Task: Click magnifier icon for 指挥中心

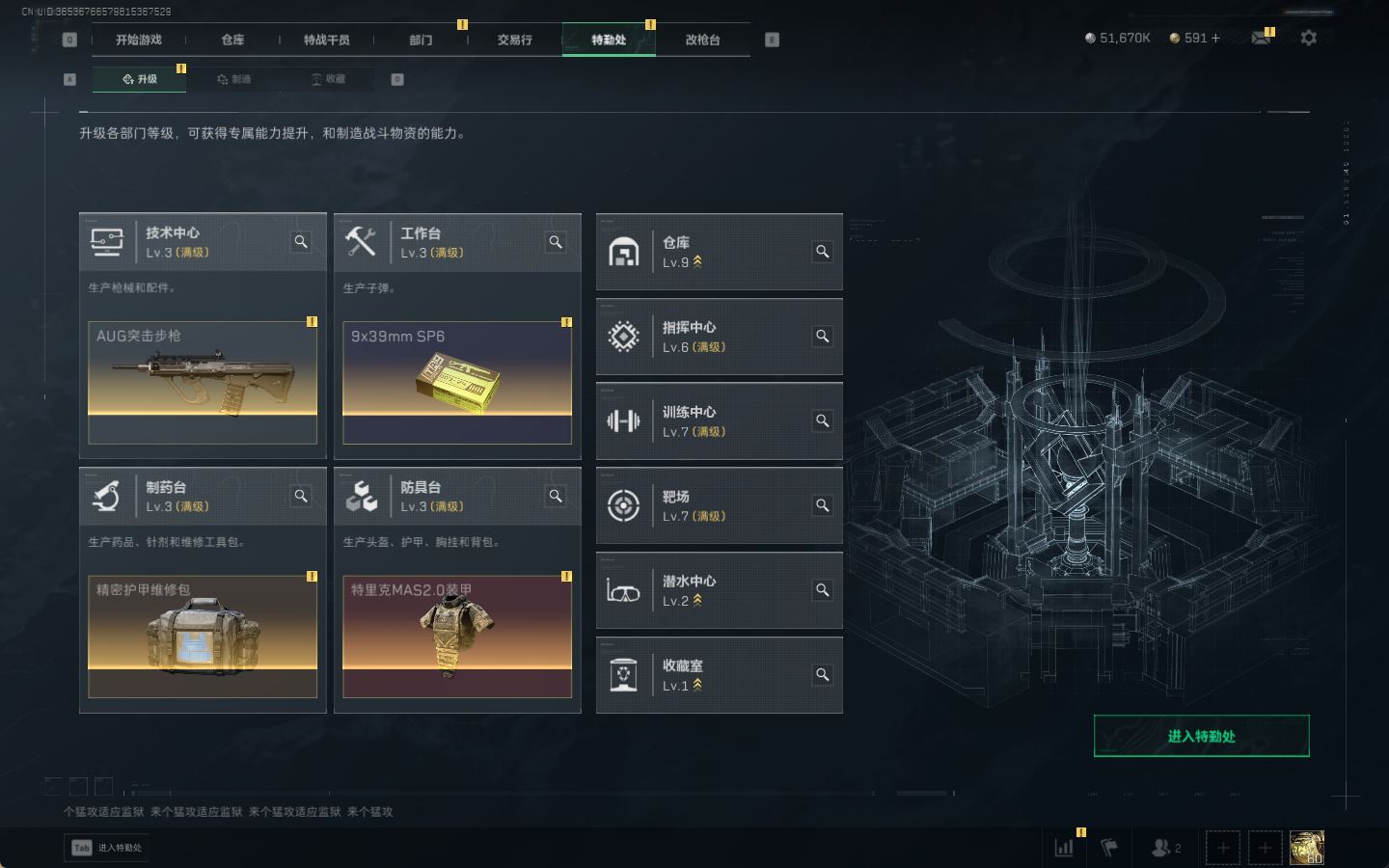Action: [x=823, y=337]
